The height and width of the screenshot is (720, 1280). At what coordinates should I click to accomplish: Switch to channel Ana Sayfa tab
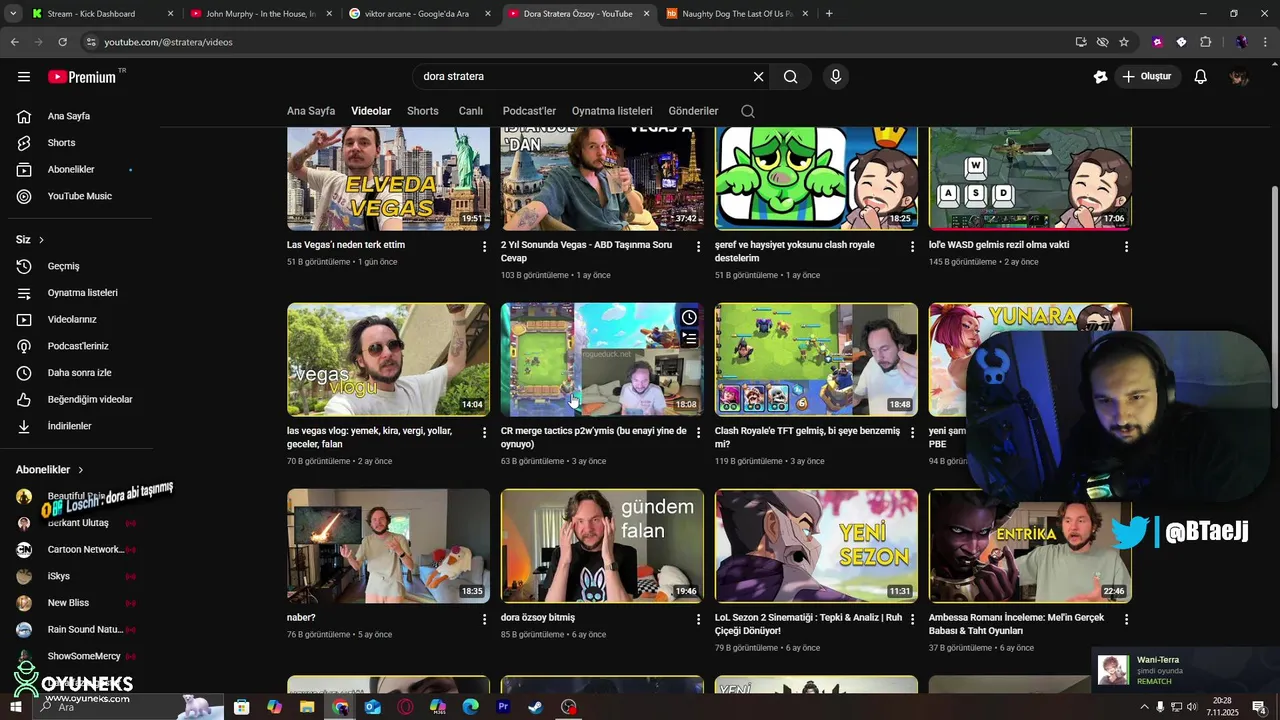tap(311, 111)
